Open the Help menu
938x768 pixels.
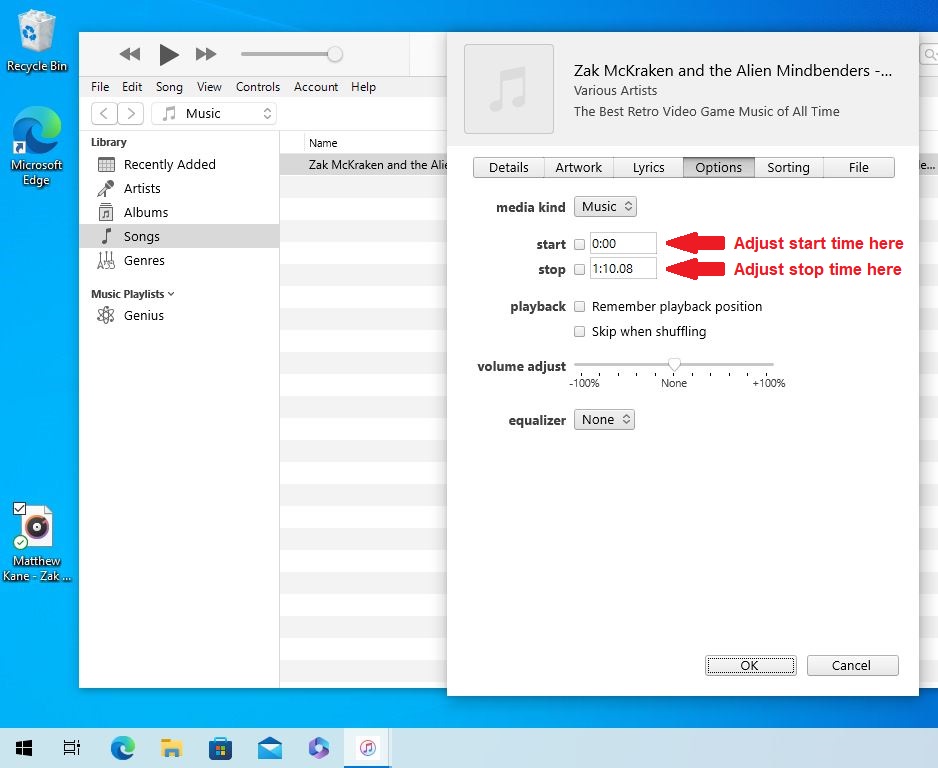click(x=363, y=87)
